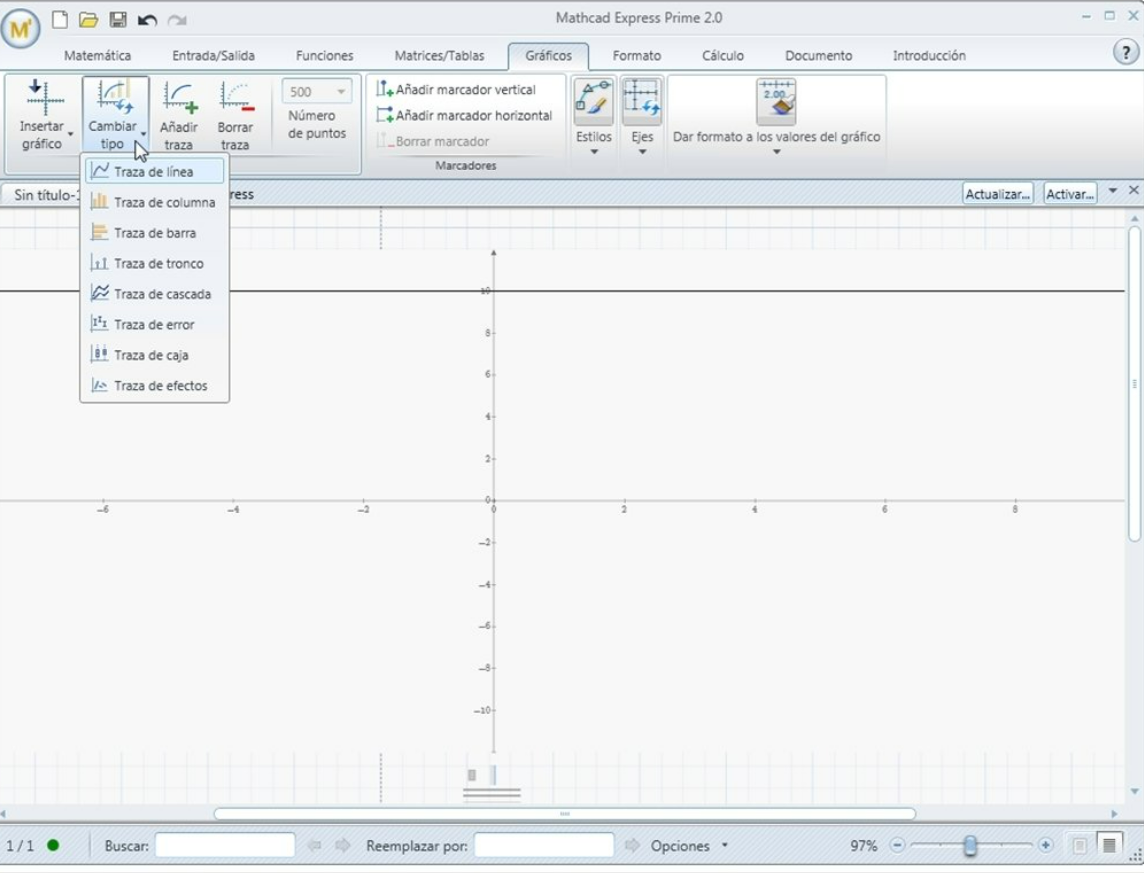
Task: Click the vertical scrollbar thumb
Action: [x=1135, y=384]
